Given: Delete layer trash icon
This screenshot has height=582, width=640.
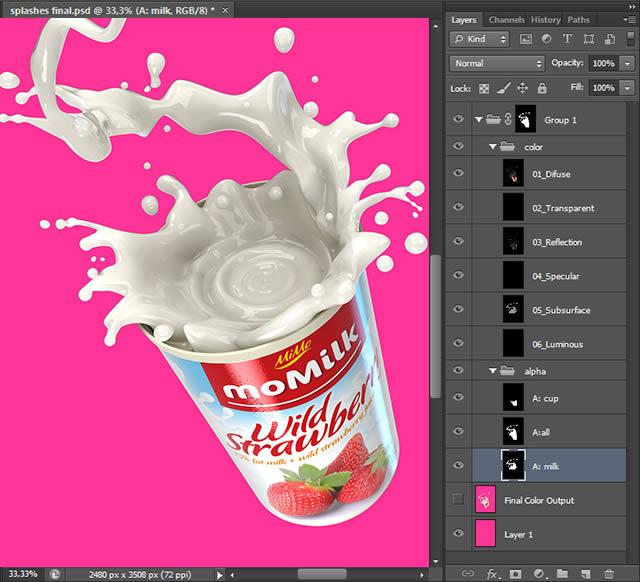Looking at the screenshot, I should (609, 574).
